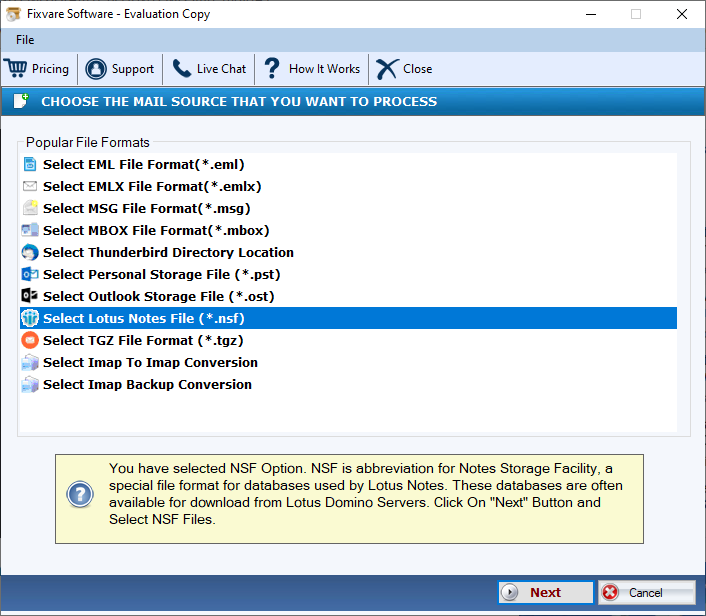Click the Thunderbird directory icon
The image size is (706, 616).
pos(30,252)
